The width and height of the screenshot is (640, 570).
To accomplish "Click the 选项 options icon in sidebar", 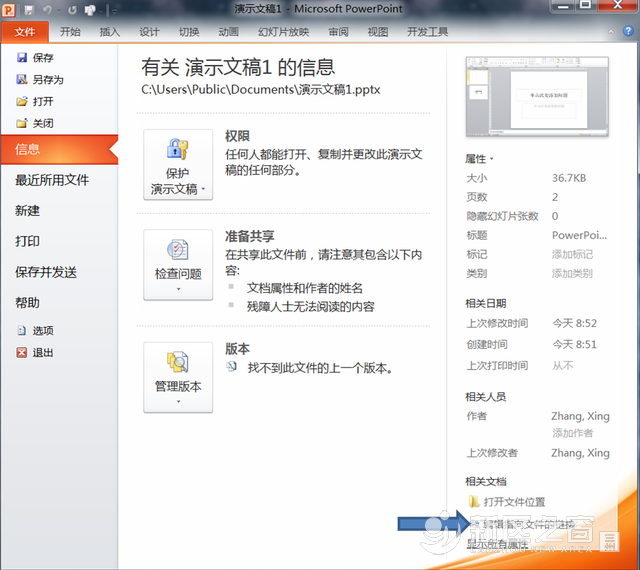I will (22, 331).
